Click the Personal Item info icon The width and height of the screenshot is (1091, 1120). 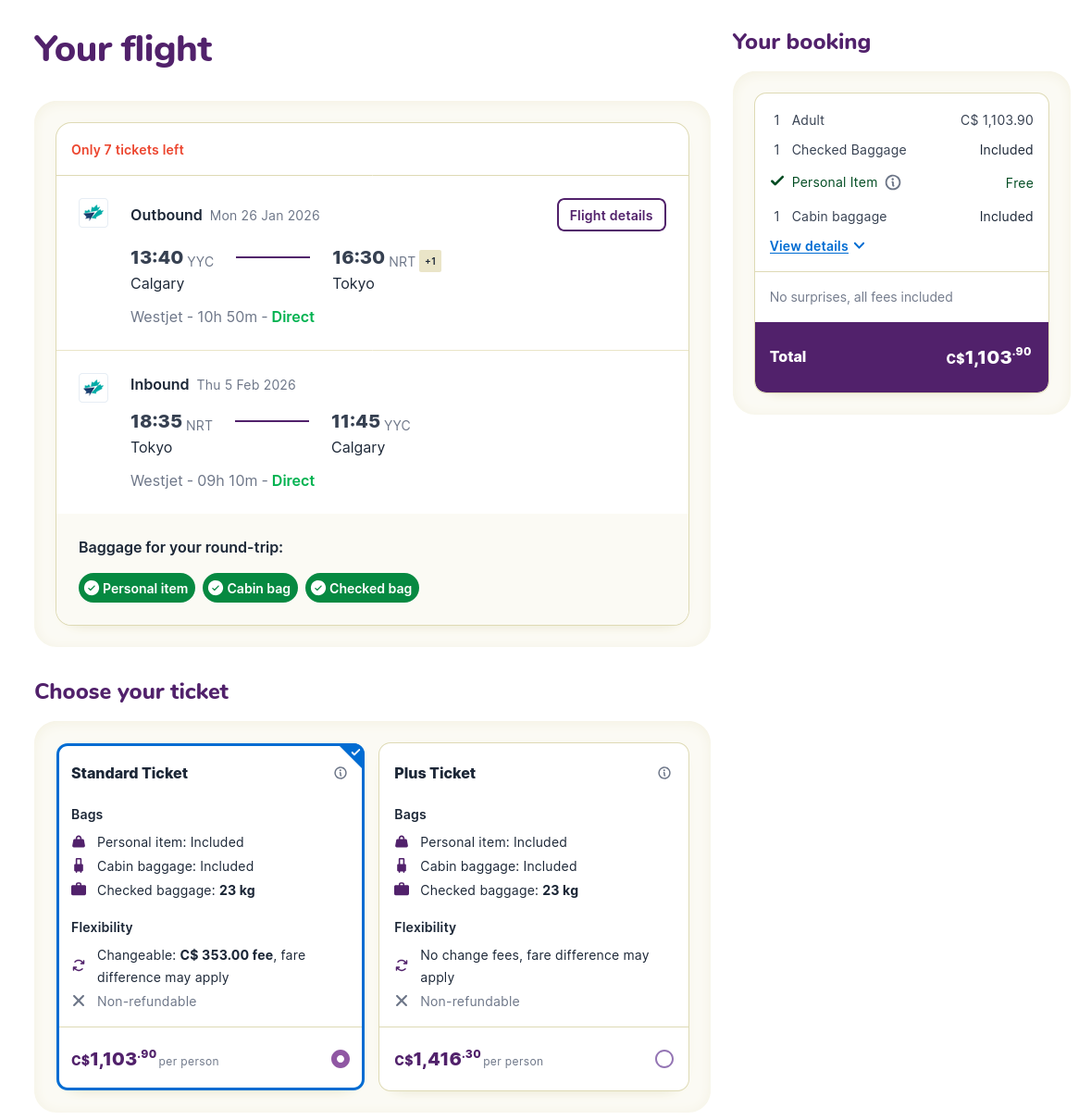pos(892,182)
